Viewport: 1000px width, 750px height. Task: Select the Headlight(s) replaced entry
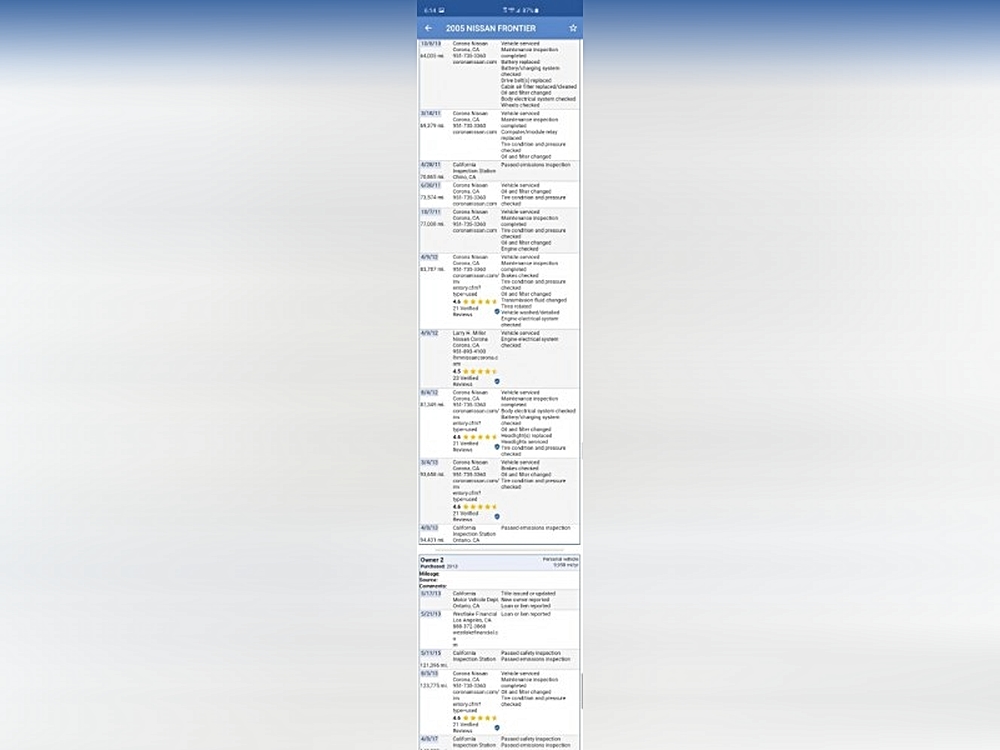tap(526, 436)
